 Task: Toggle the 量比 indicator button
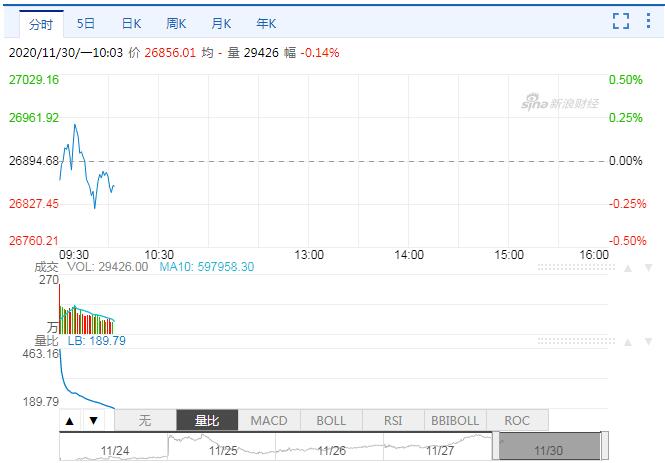click(x=207, y=421)
